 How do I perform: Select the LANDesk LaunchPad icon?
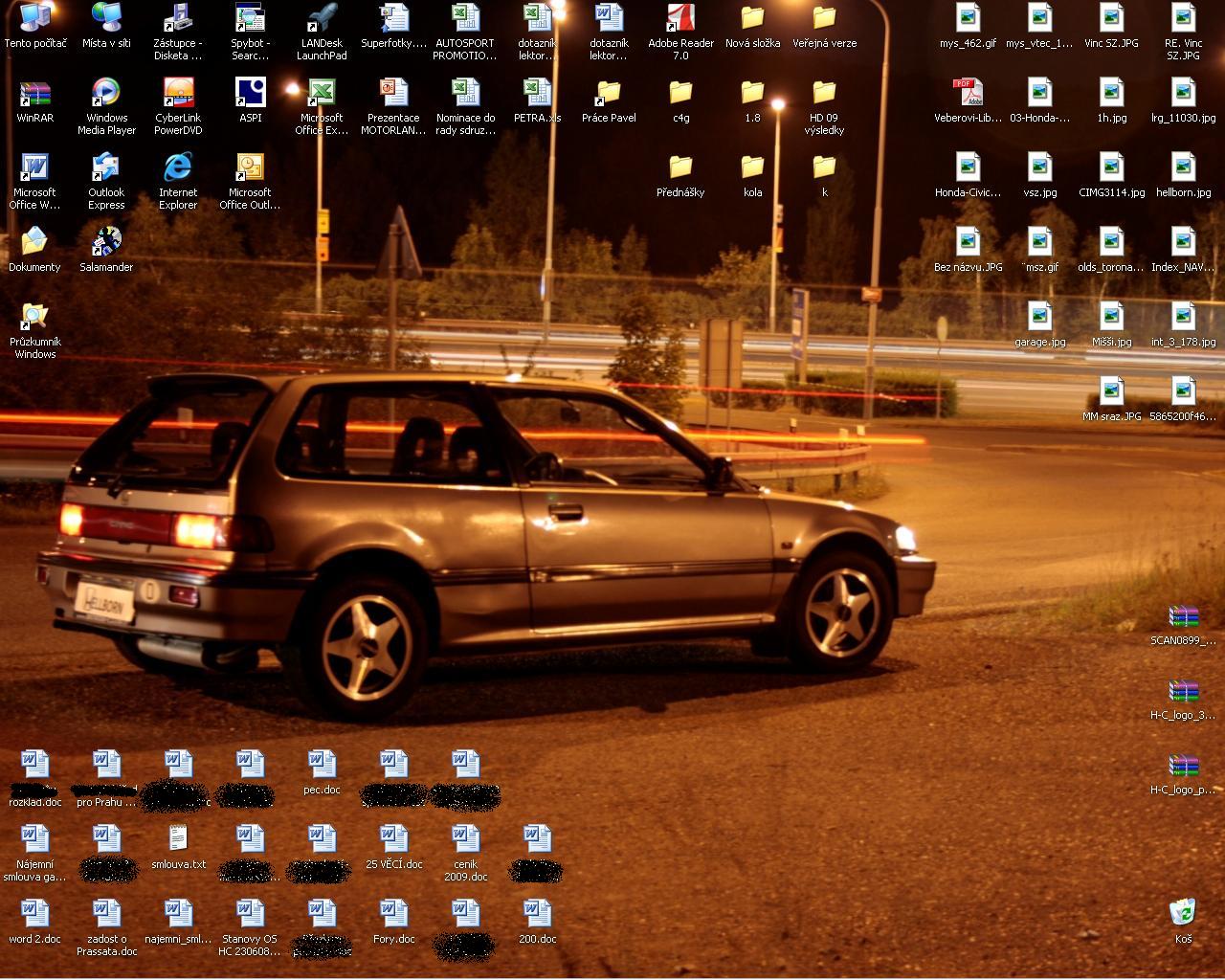(322, 19)
